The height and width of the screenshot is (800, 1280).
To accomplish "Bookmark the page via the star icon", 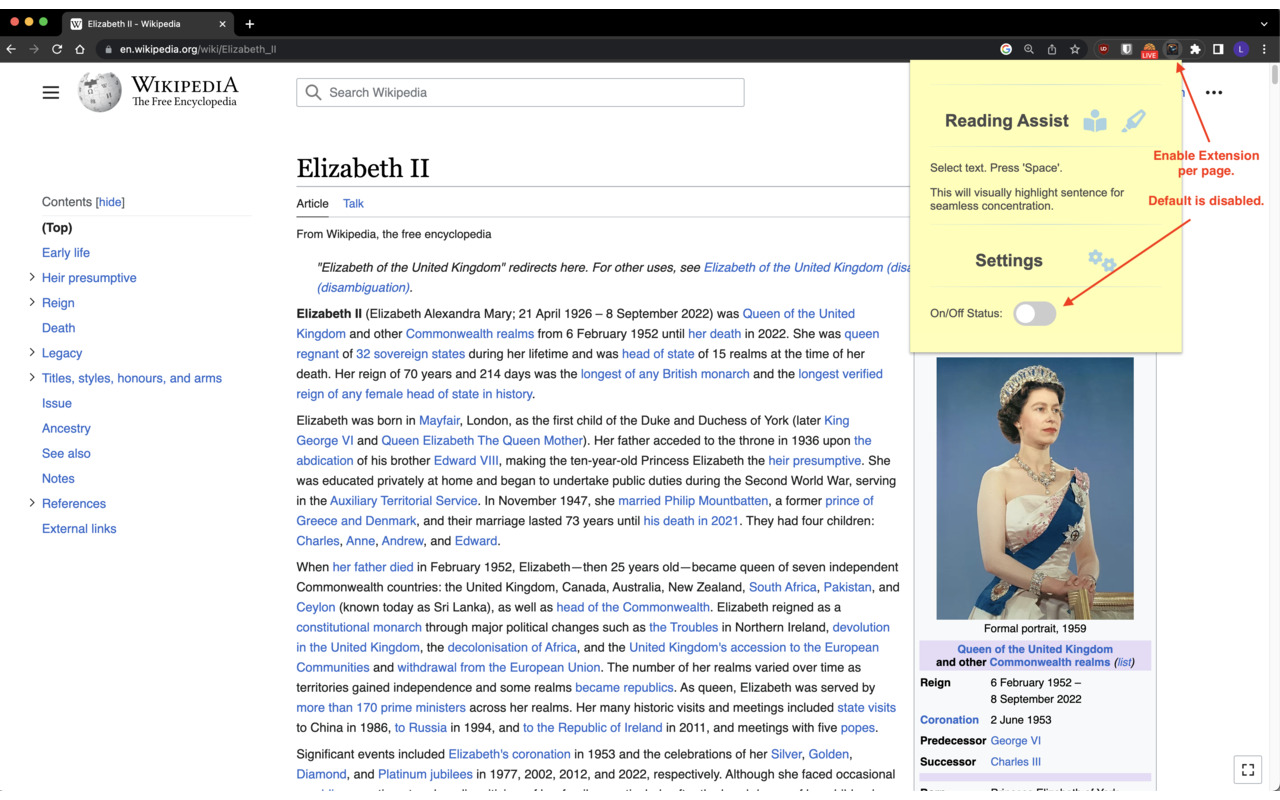I will click(x=1073, y=48).
